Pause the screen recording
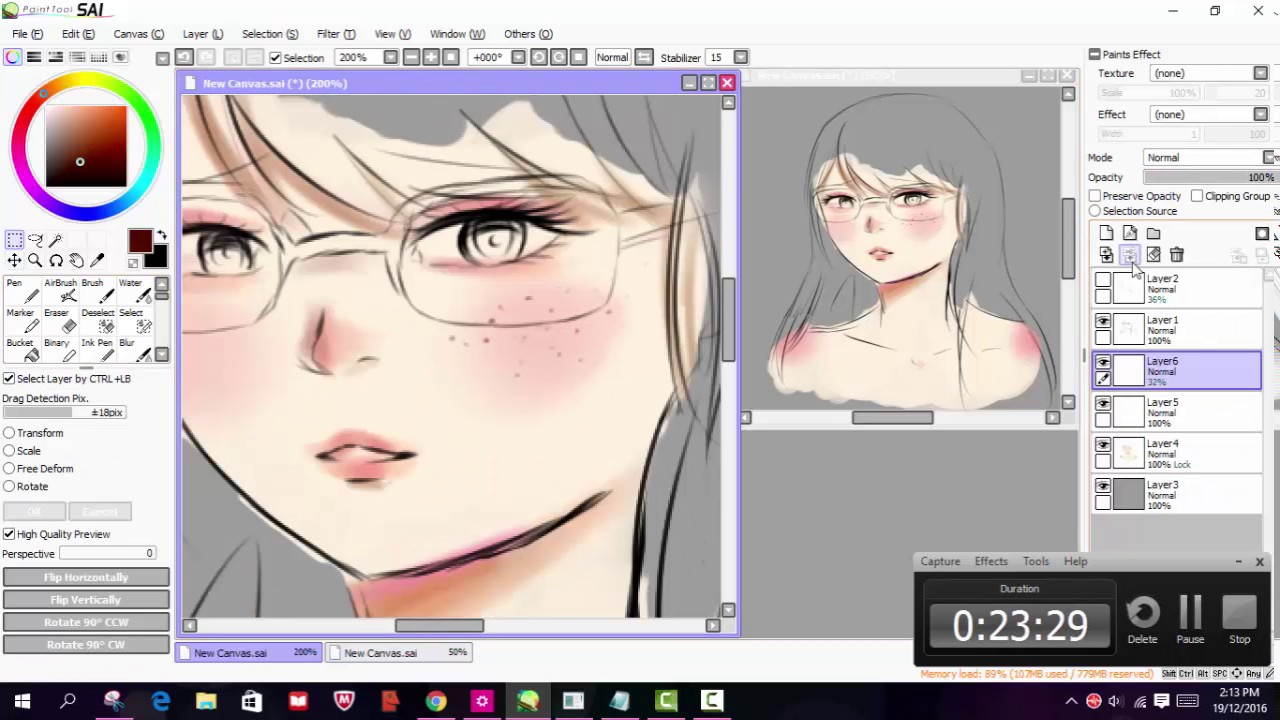This screenshot has width=1280, height=720. click(1190, 620)
